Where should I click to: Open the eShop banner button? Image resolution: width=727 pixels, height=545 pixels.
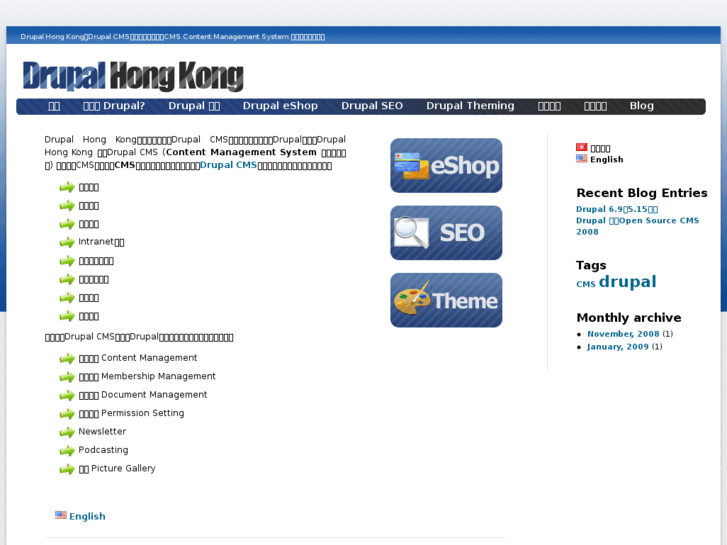coord(446,166)
